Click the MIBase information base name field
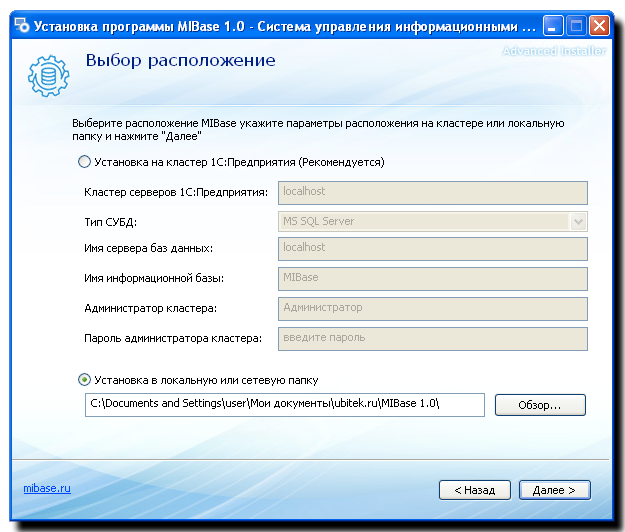The height and width of the screenshot is (532, 625). tap(431, 278)
